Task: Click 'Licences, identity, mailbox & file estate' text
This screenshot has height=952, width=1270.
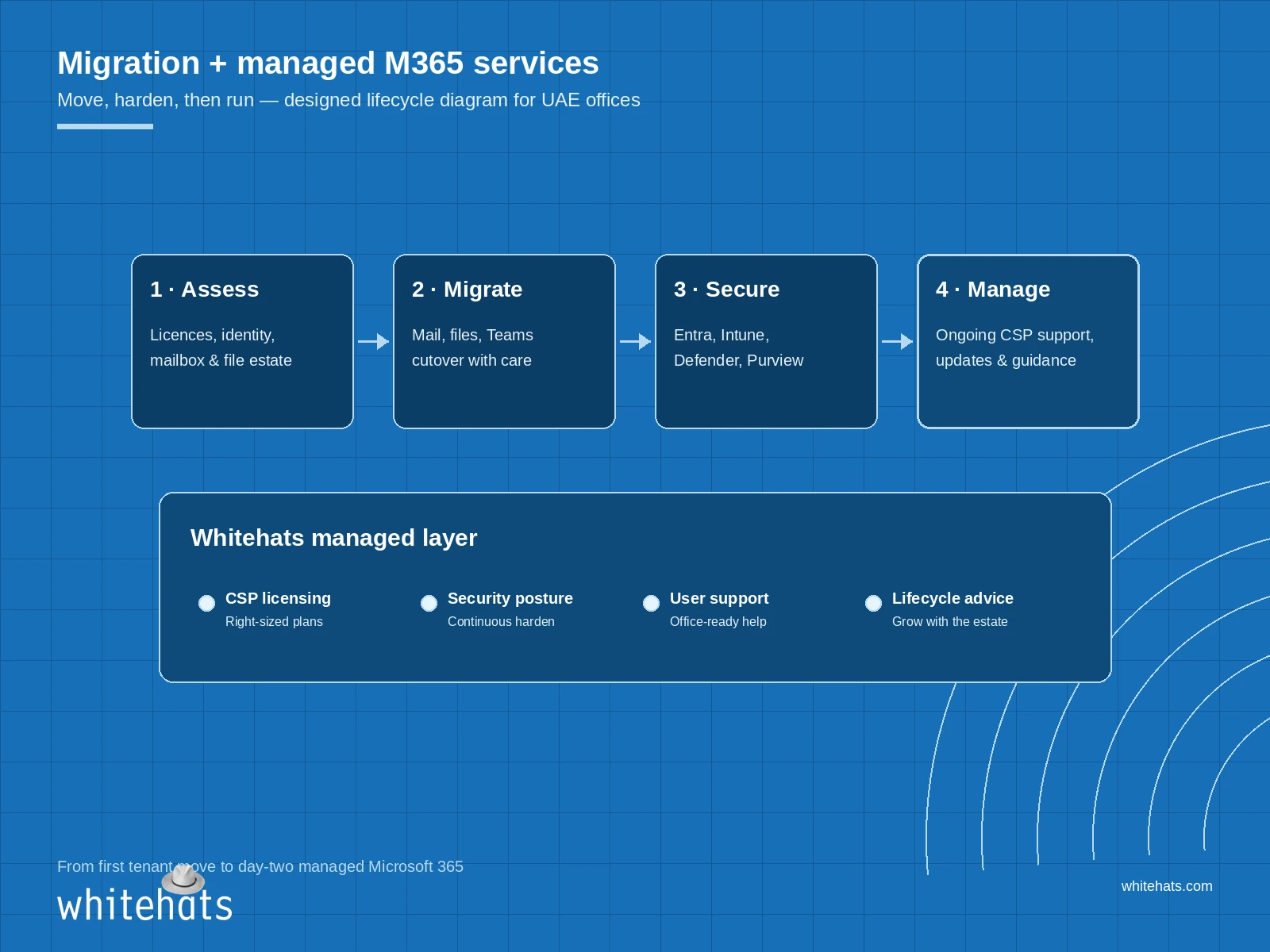Action: [x=221, y=347]
